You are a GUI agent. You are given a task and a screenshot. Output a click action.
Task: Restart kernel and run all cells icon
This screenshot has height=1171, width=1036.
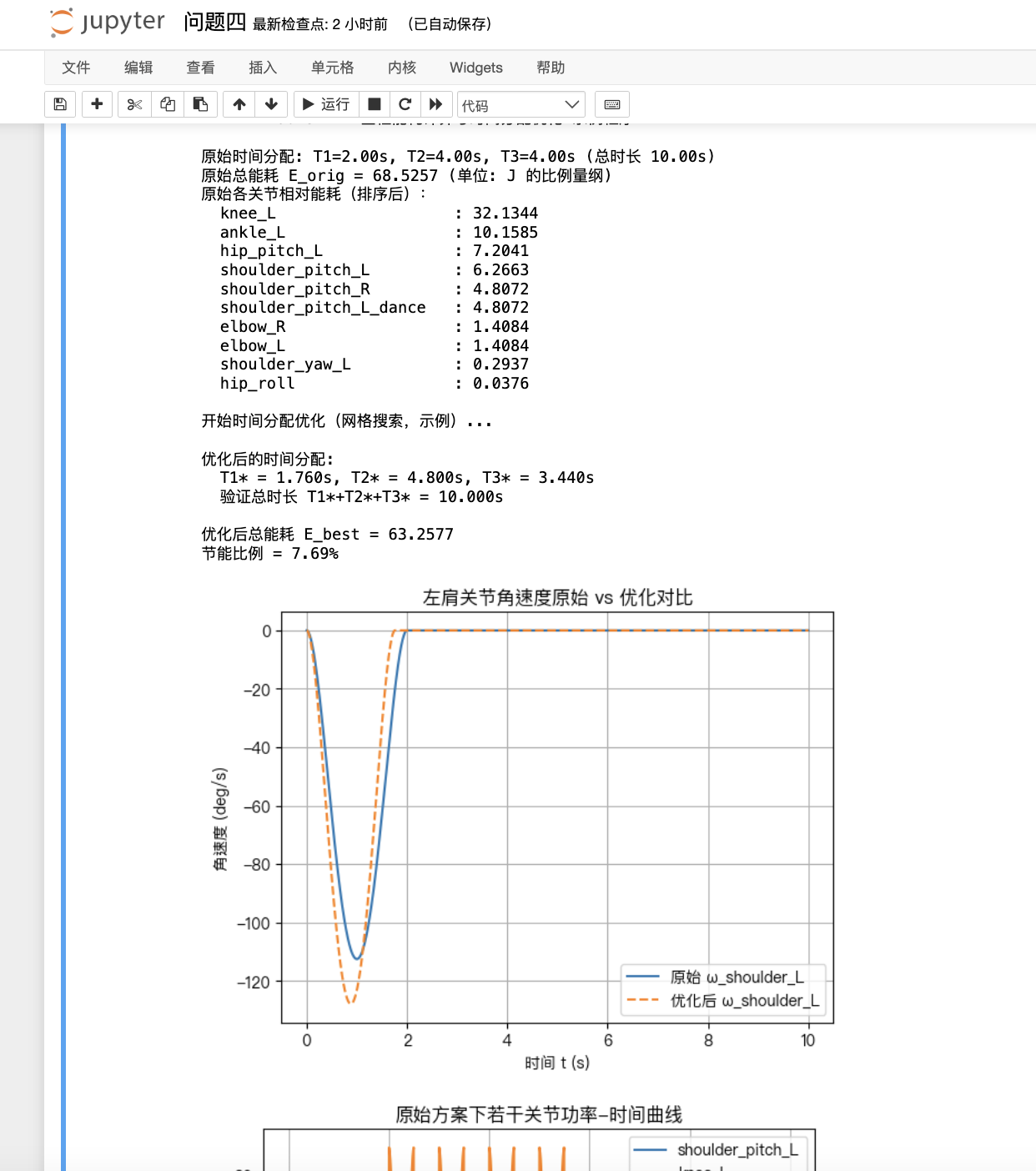tap(436, 104)
